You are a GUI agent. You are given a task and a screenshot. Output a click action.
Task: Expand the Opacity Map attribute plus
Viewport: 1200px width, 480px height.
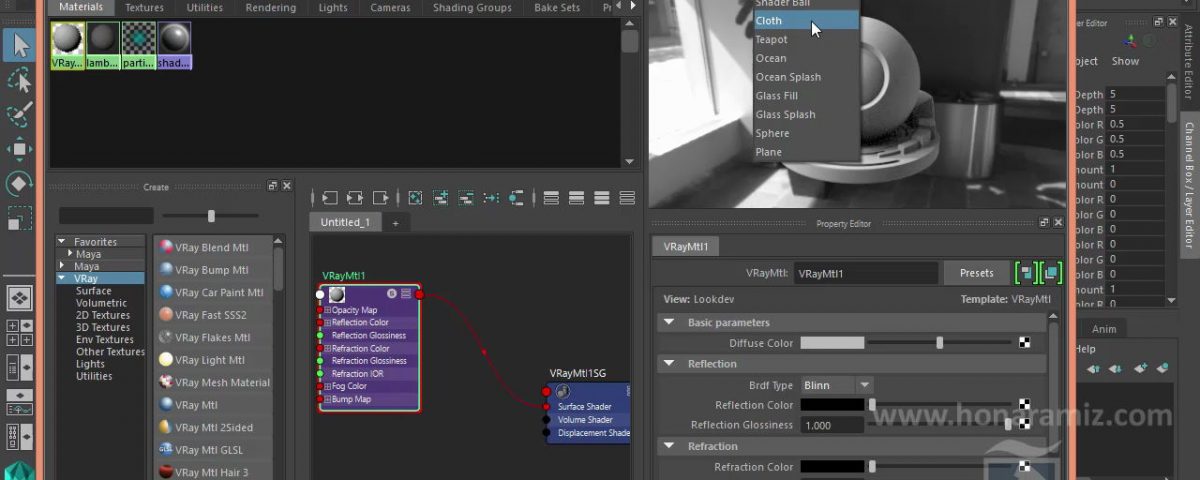pos(327,310)
